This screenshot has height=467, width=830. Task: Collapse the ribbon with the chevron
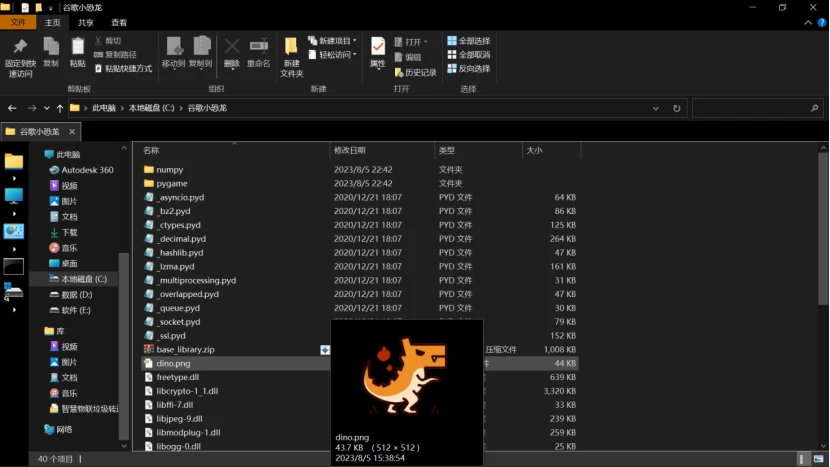tap(808, 23)
